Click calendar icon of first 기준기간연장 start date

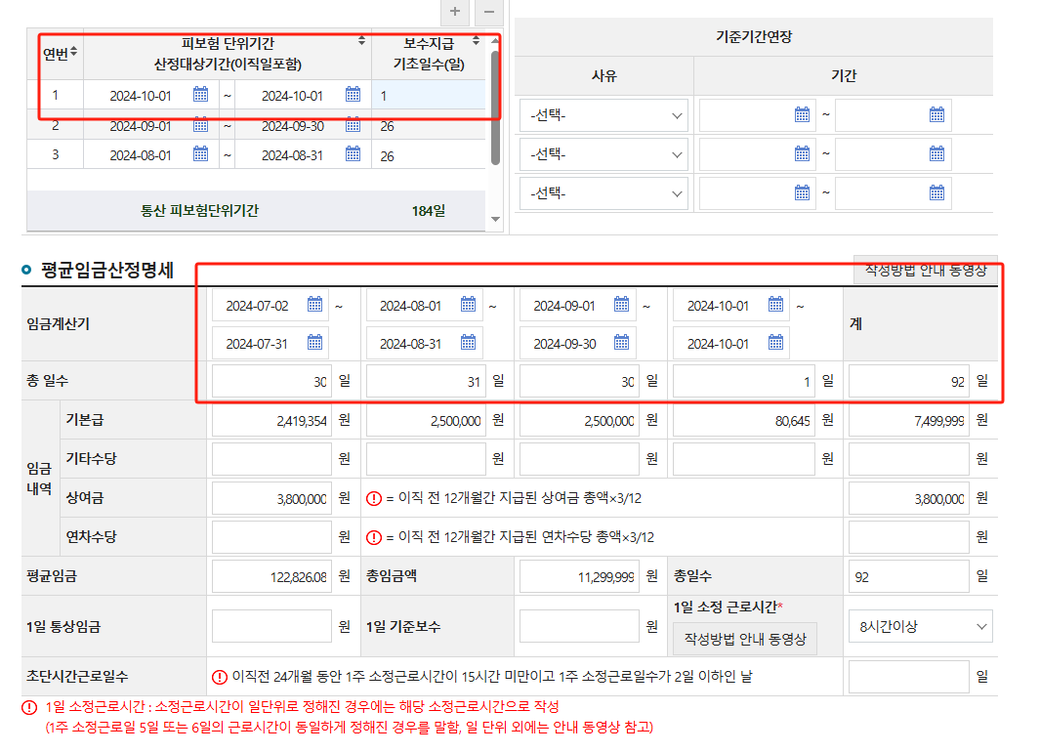802,115
